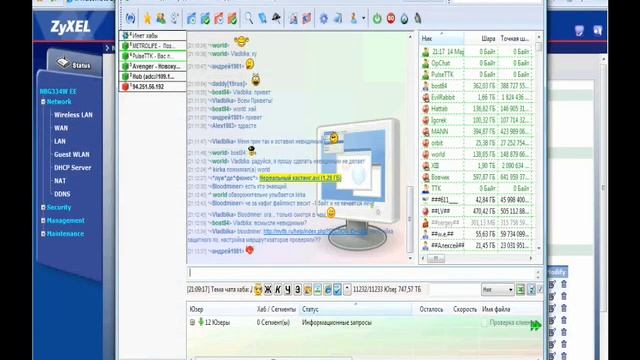This screenshot has height=360, width=640.
Task: Open the red folder with green check icon
Action: click(232, 18)
